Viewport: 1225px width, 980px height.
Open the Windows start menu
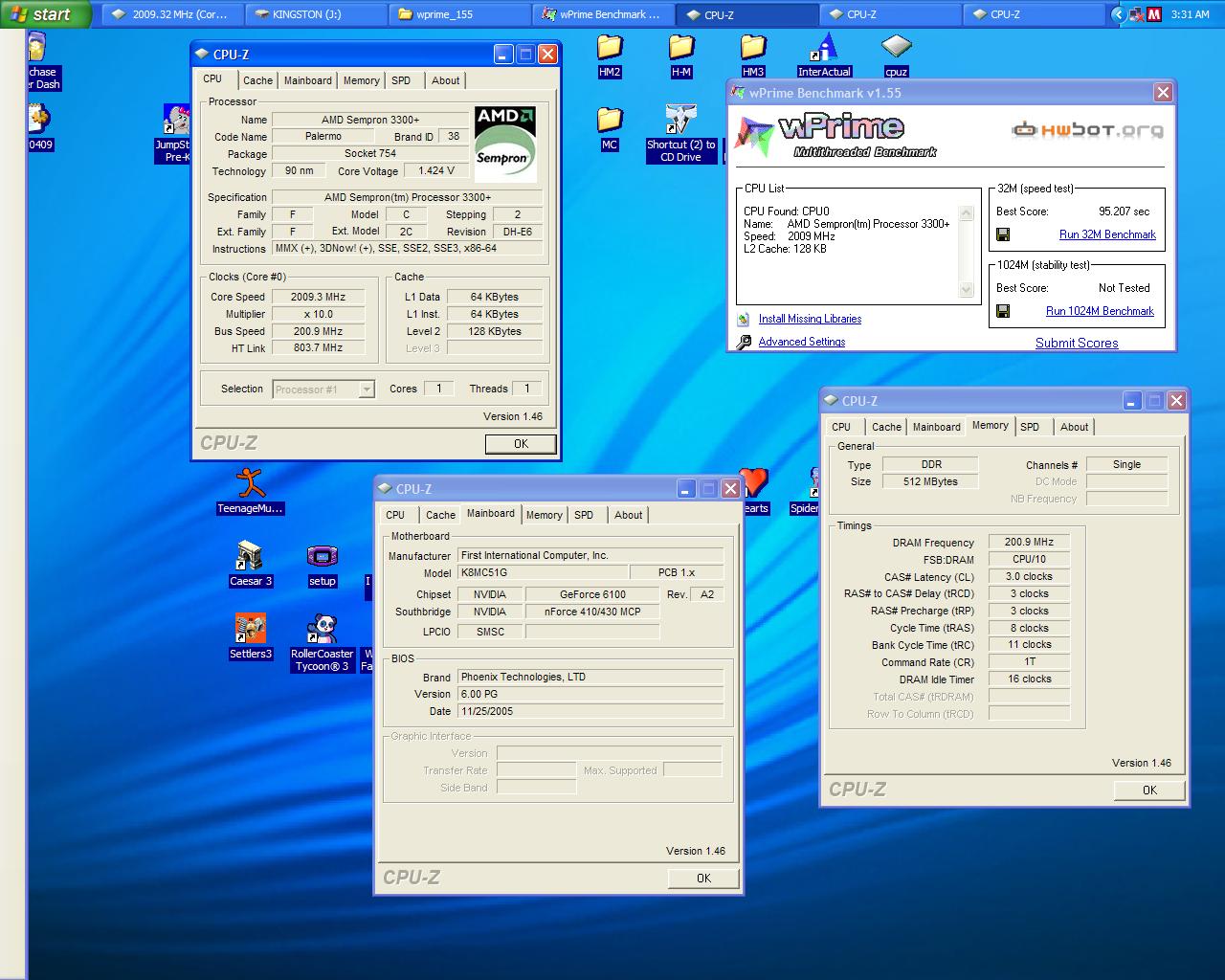[x=46, y=14]
